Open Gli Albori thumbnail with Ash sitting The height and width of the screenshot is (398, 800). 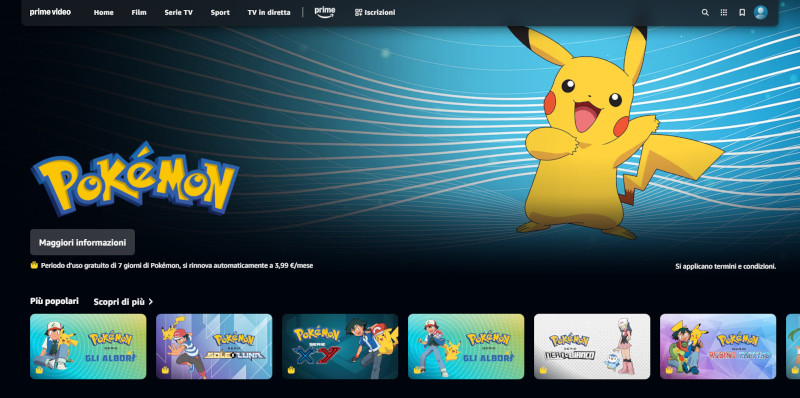(88, 346)
